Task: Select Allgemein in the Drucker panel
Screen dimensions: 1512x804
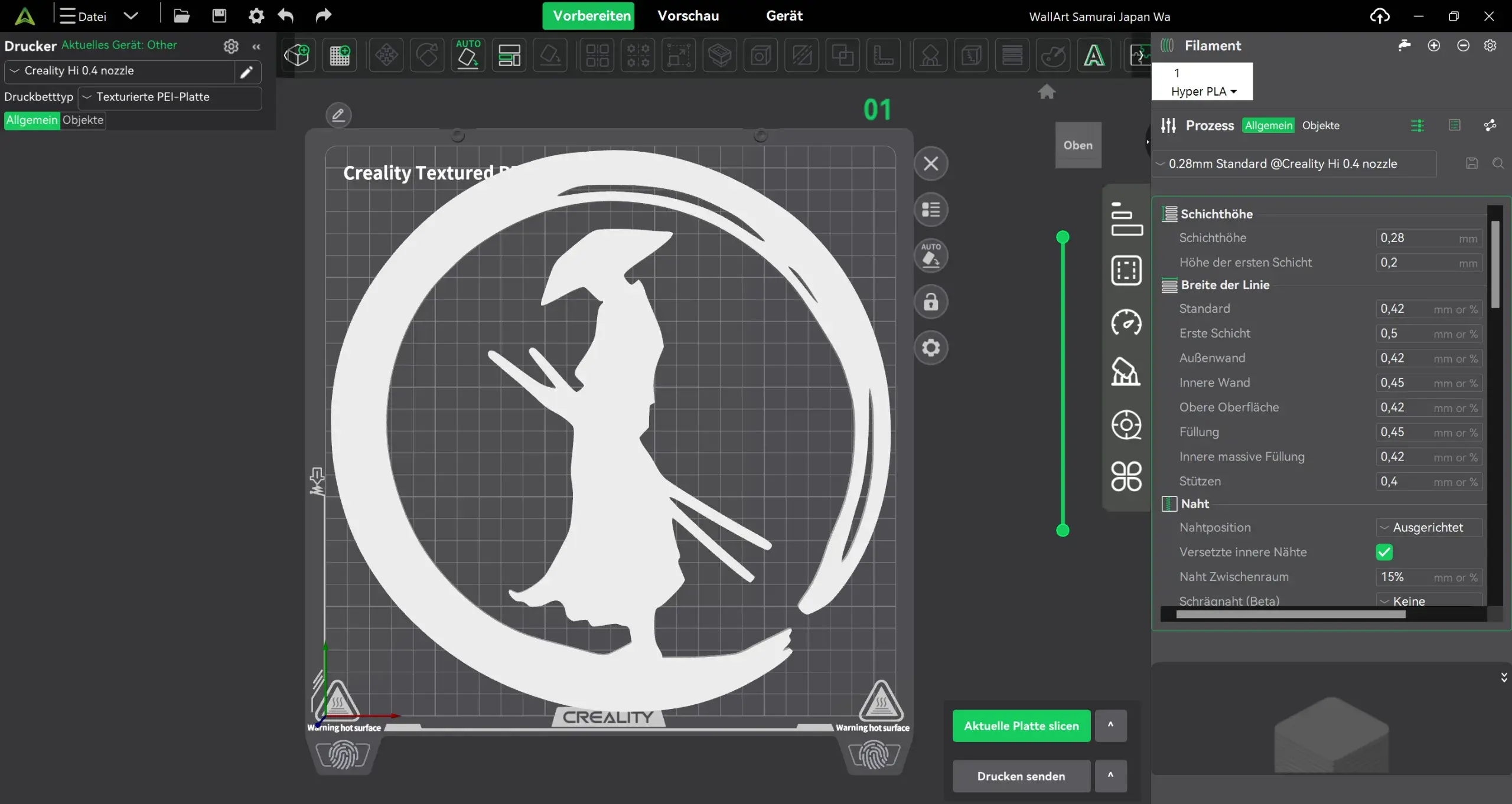Action: click(x=32, y=120)
